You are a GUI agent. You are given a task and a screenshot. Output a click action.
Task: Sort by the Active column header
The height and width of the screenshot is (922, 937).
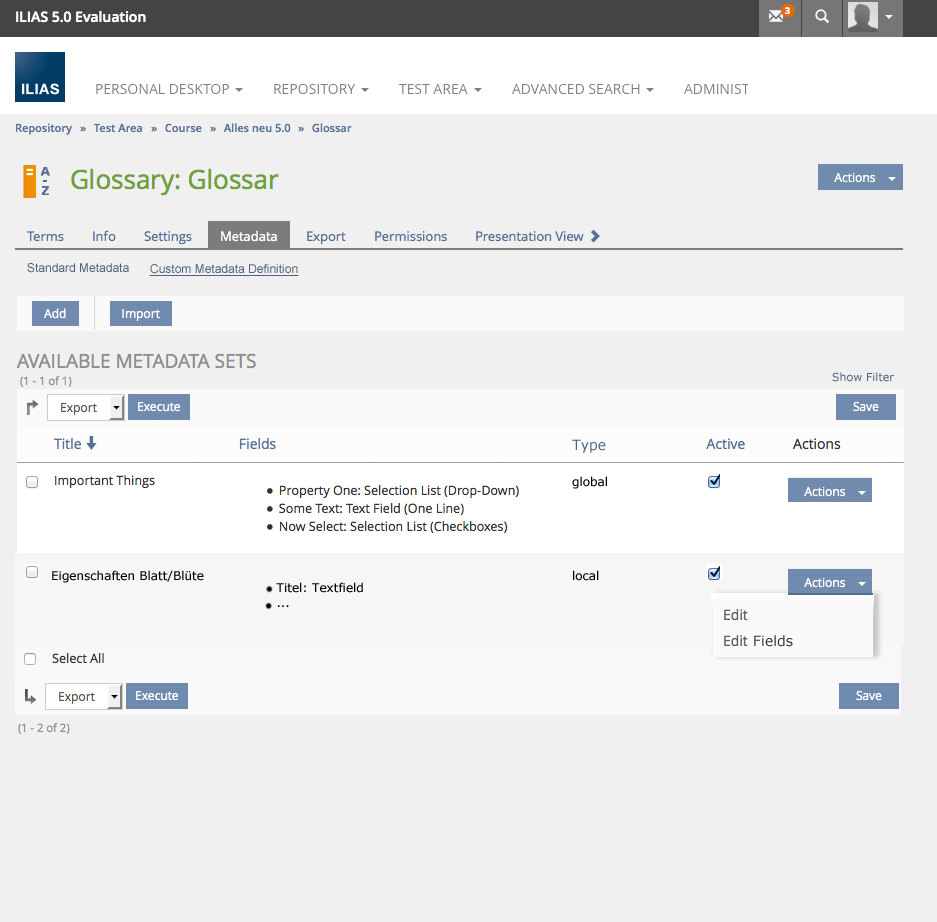tap(725, 443)
